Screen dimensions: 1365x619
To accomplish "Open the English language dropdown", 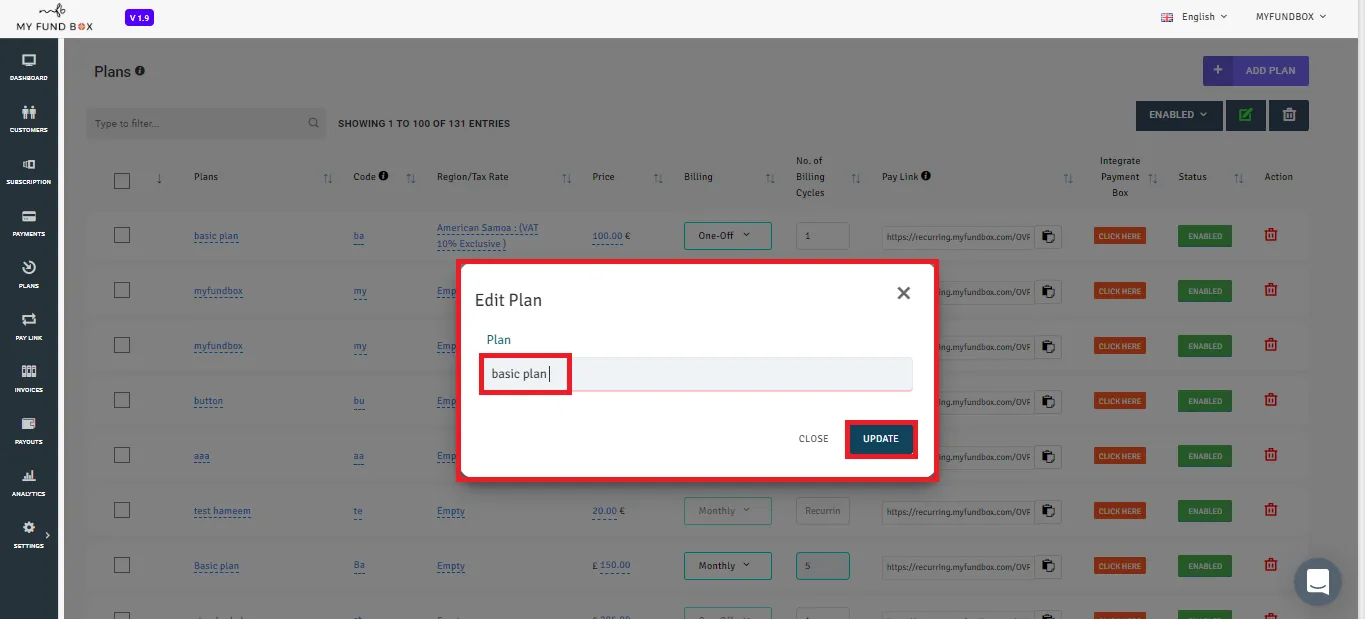I will [1194, 17].
